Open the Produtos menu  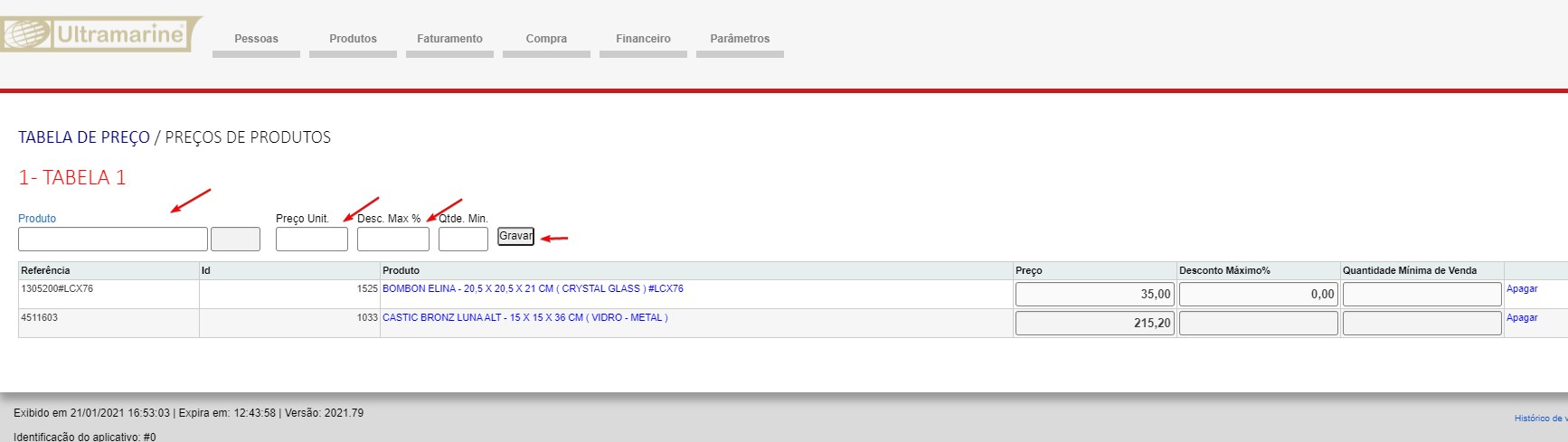353,39
